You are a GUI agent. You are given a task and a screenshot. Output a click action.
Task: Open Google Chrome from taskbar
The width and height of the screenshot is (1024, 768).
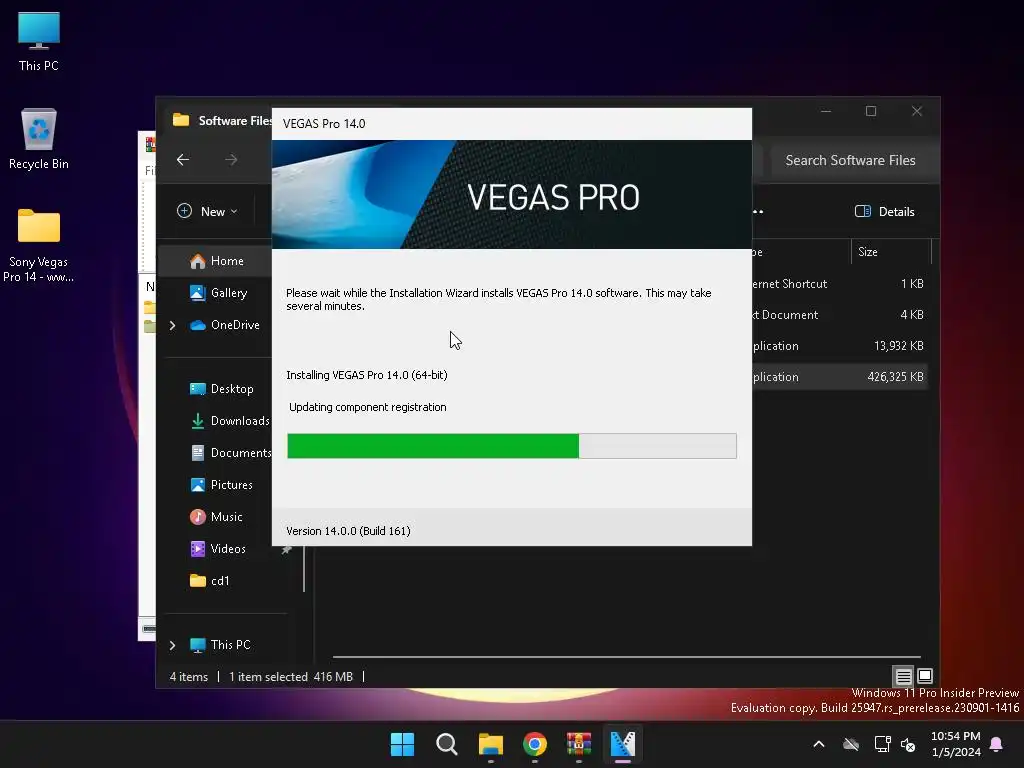(535, 744)
